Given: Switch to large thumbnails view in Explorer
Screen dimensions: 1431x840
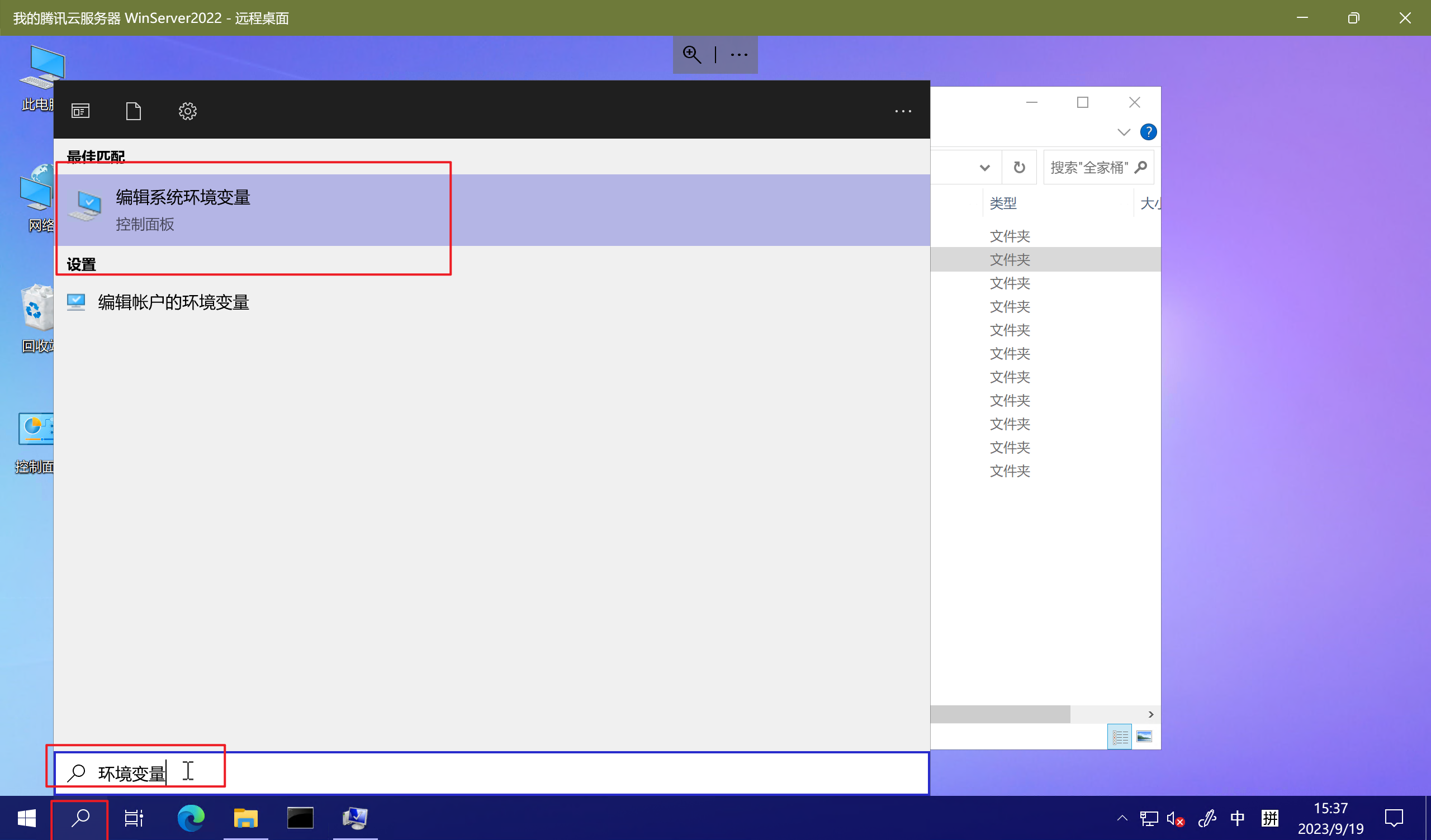Looking at the screenshot, I should (1144, 737).
